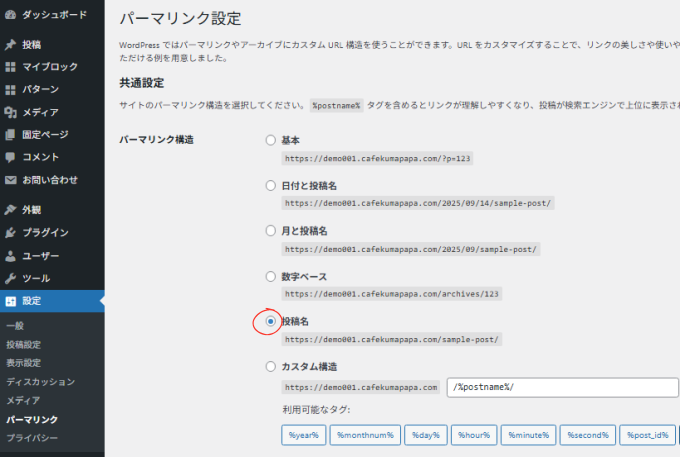Insert the %year% tag
The image size is (680, 457).
tap(304, 435)
